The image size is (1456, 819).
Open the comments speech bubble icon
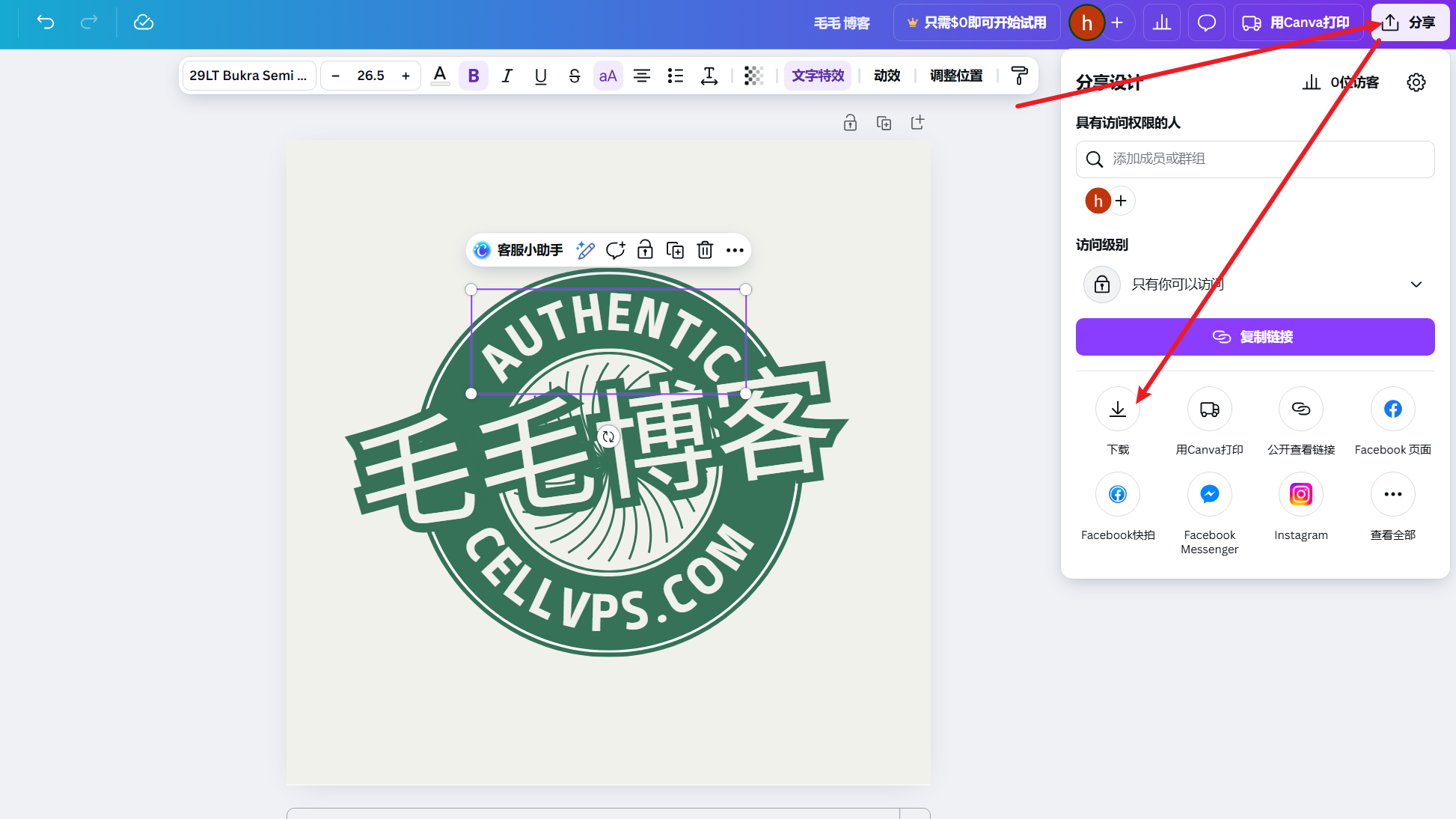pyautogui.click(x=1206, y=22)
